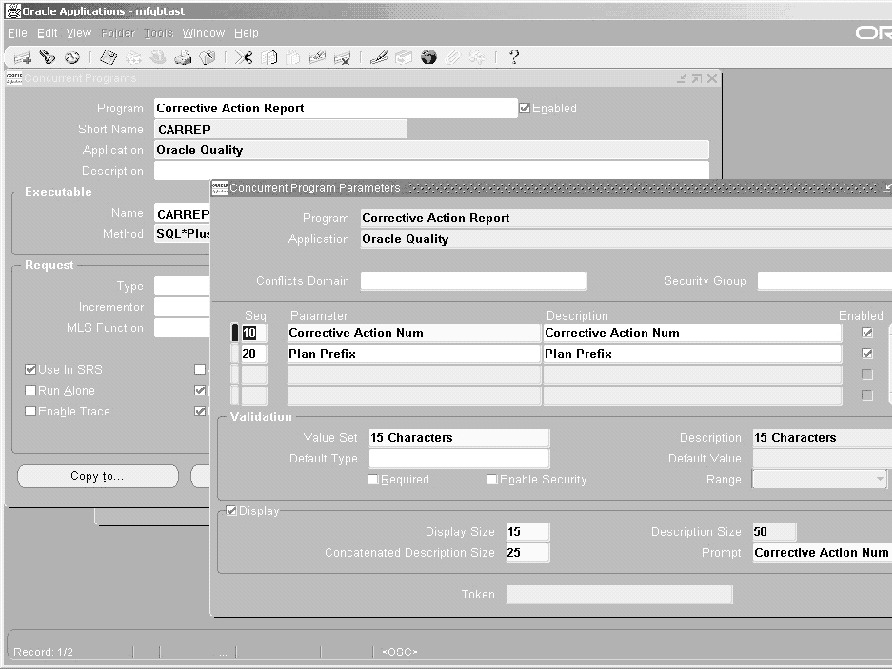Check the Enable Security checkbox
The image size is (892, 669).
tap(492, 479)
